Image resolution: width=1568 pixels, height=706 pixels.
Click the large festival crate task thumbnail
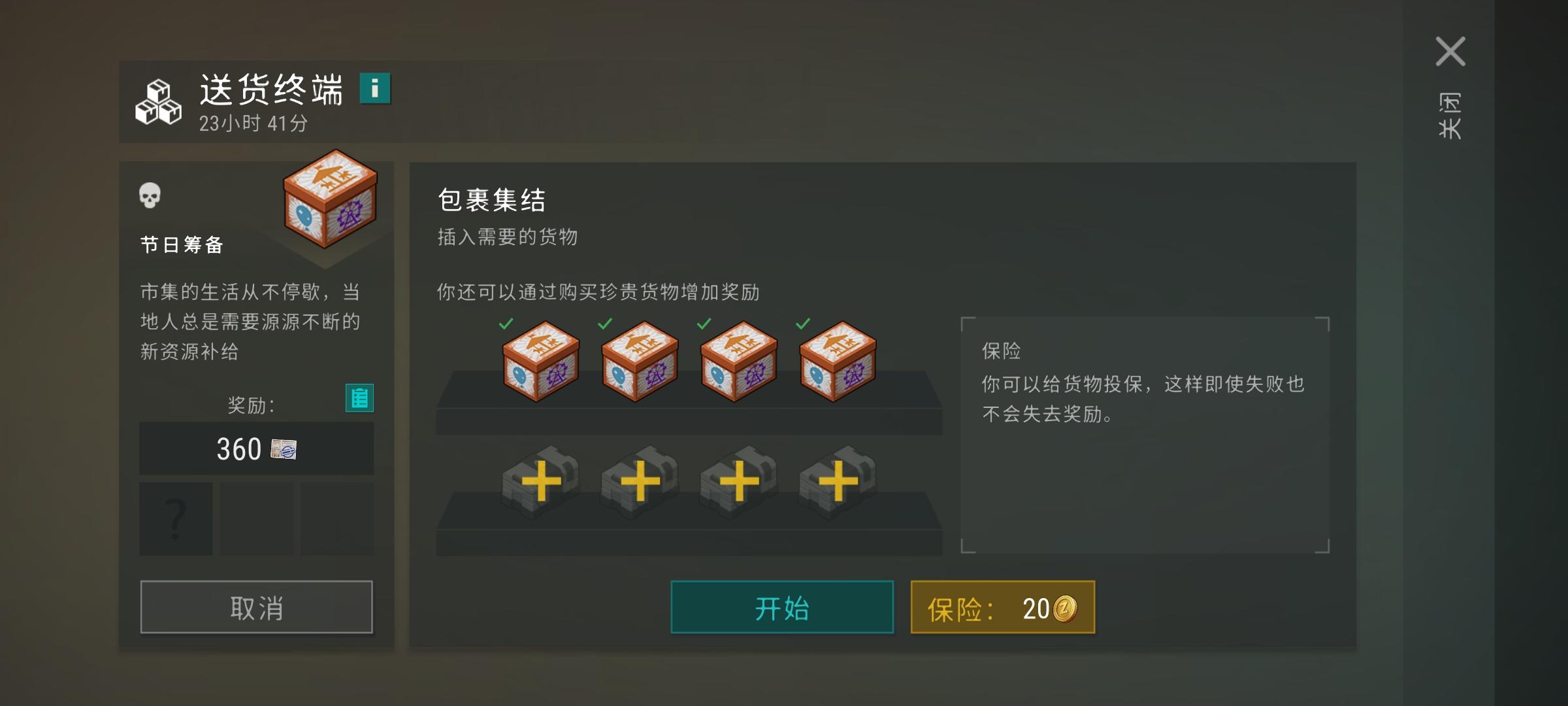330,199
